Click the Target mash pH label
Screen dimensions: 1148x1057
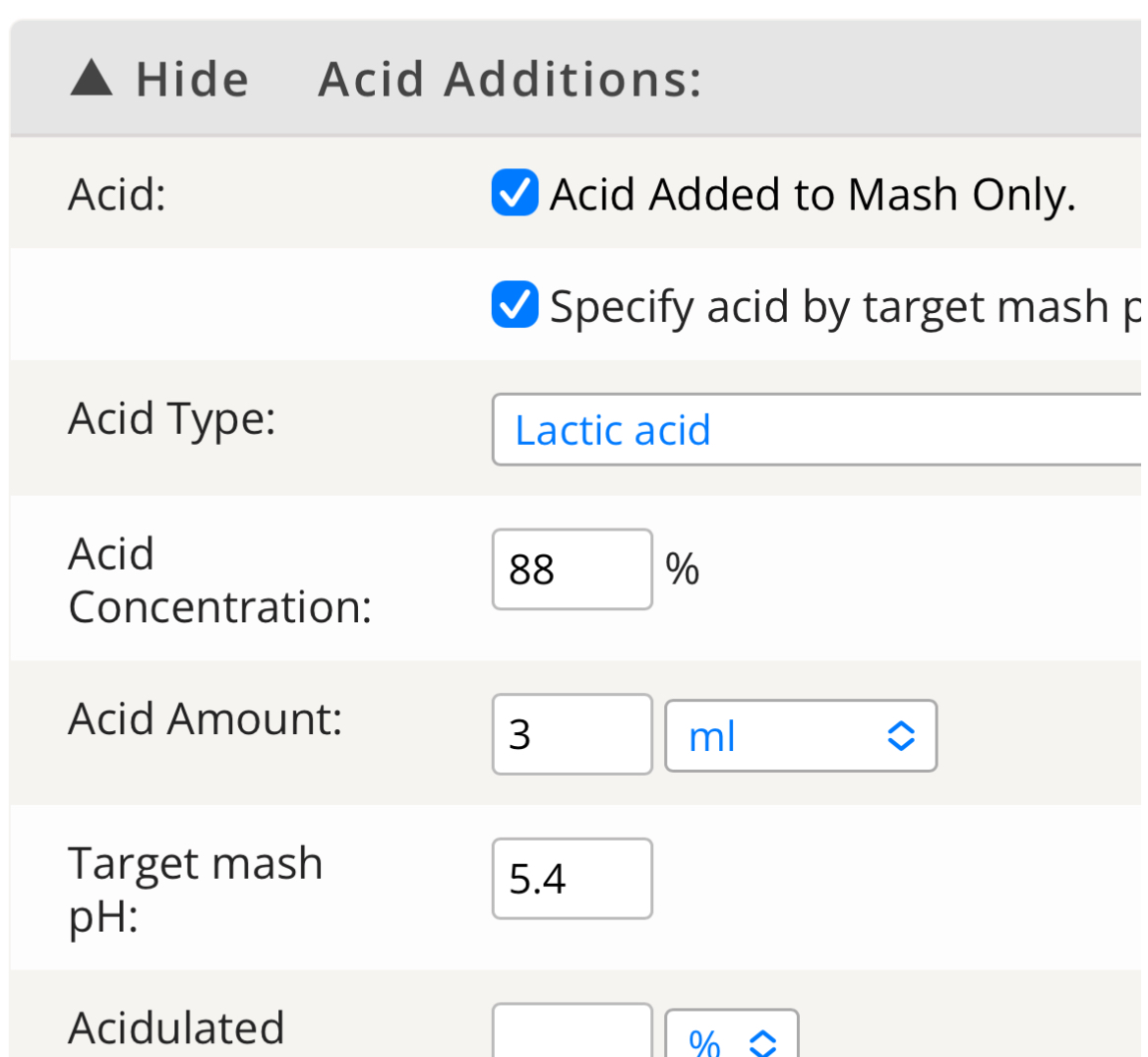195,890
